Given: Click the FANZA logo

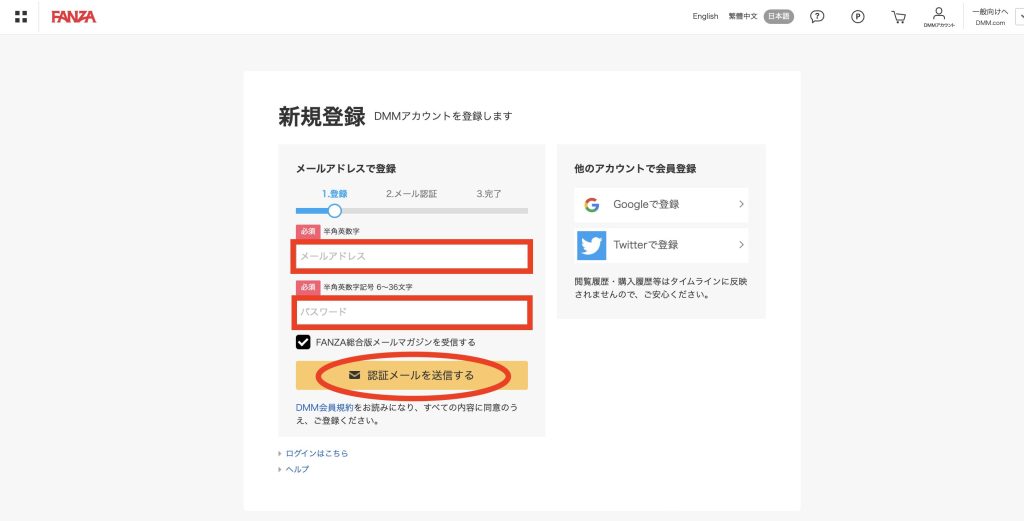Looking at the screenshot, I should [74, 17].
